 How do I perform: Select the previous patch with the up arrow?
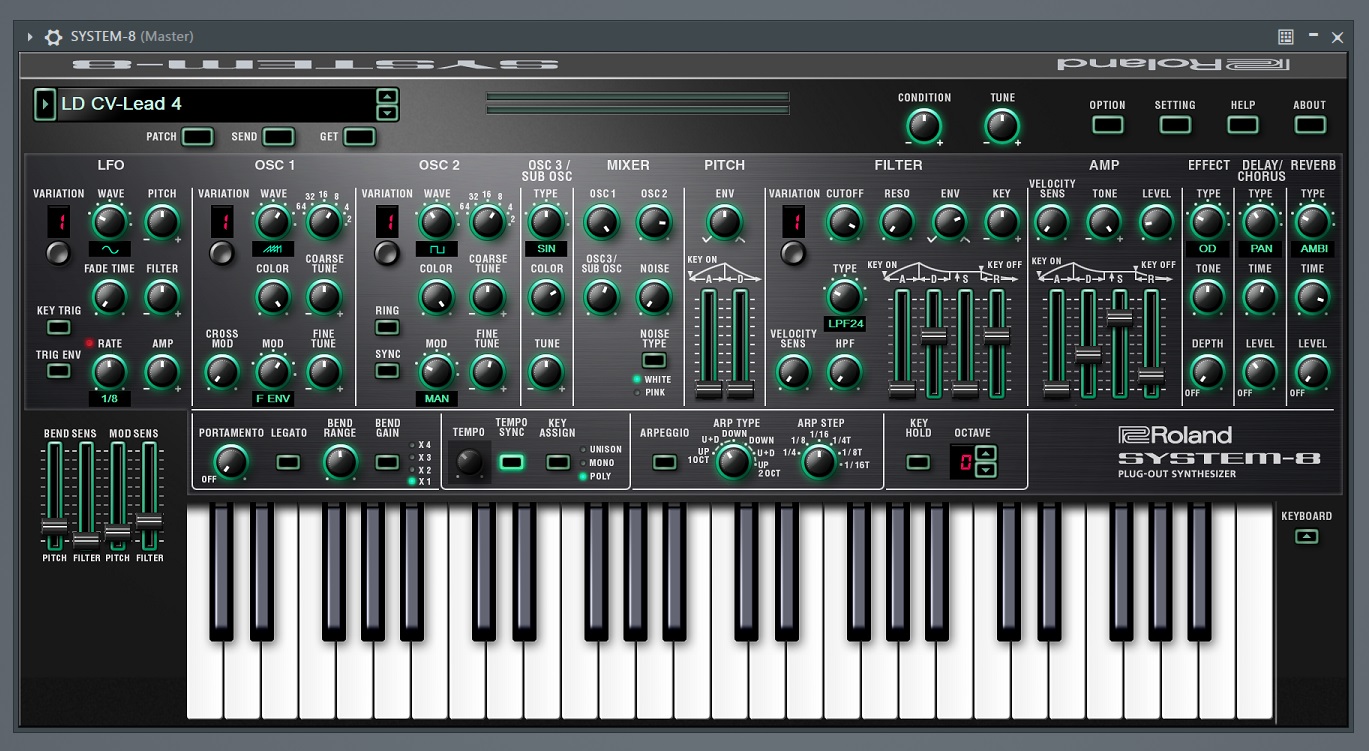pos(387,96)
